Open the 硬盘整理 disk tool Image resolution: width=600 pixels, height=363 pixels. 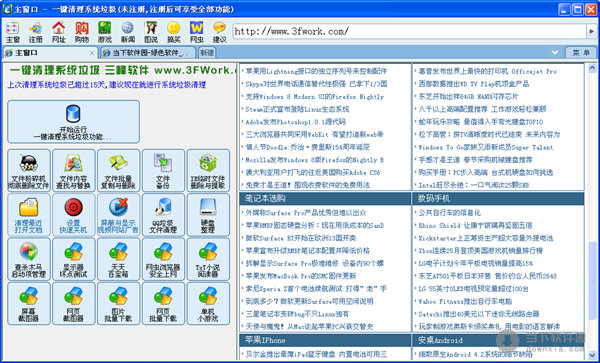(x=208, y=215)
